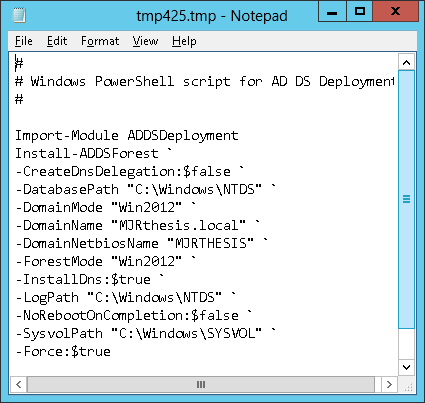Screen dimensions: 425x403
Task: Click the 'Install-ADDSForest' line
Action: point(94,153)
